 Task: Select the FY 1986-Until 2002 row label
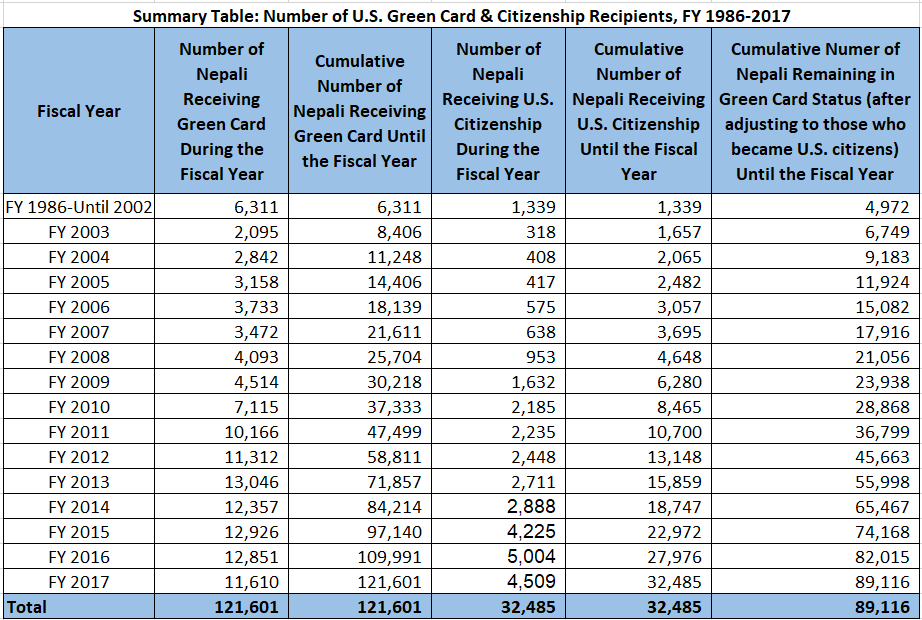78,207
